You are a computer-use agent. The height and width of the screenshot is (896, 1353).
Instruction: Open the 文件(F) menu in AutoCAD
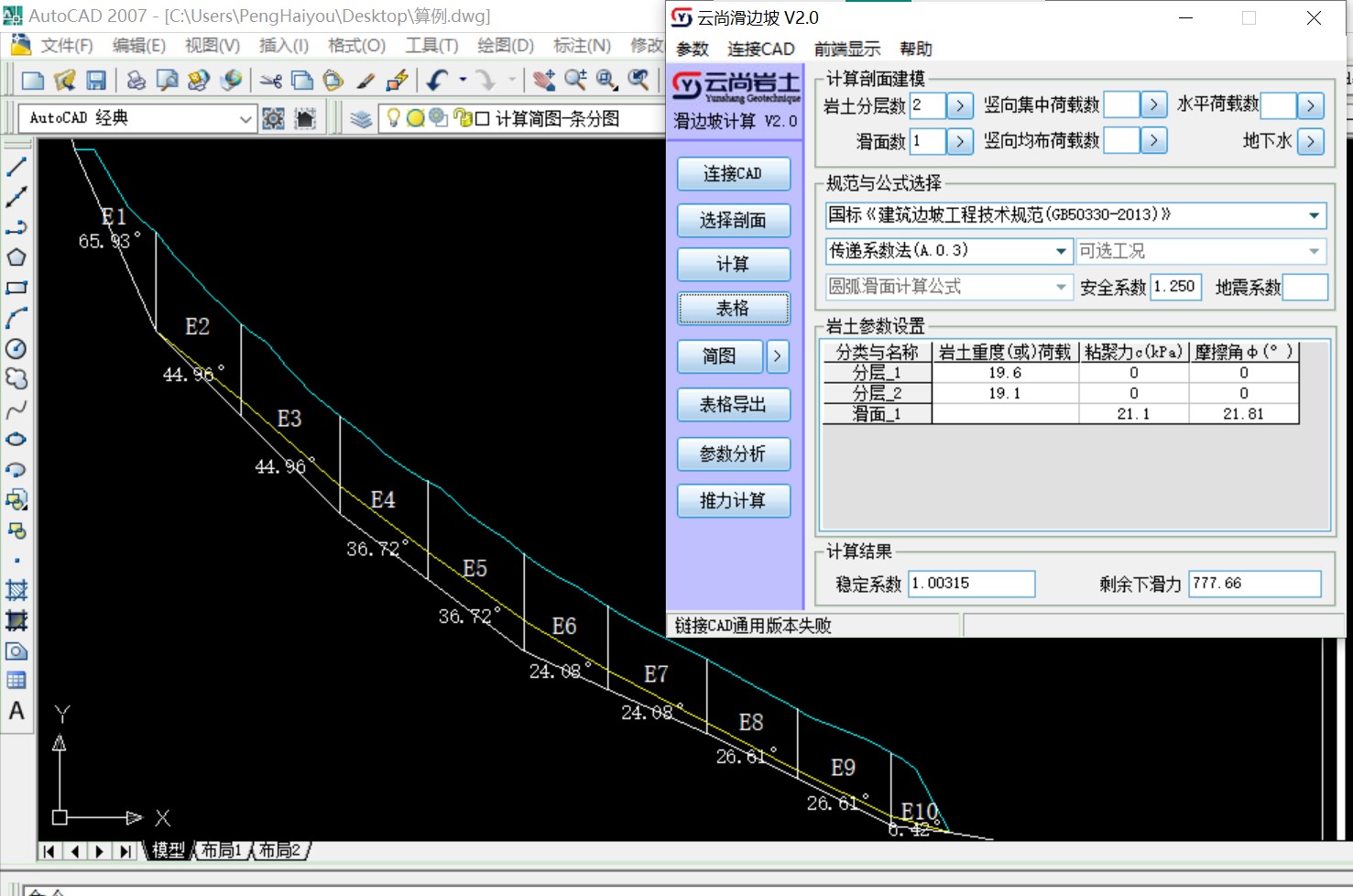point(66,46)
